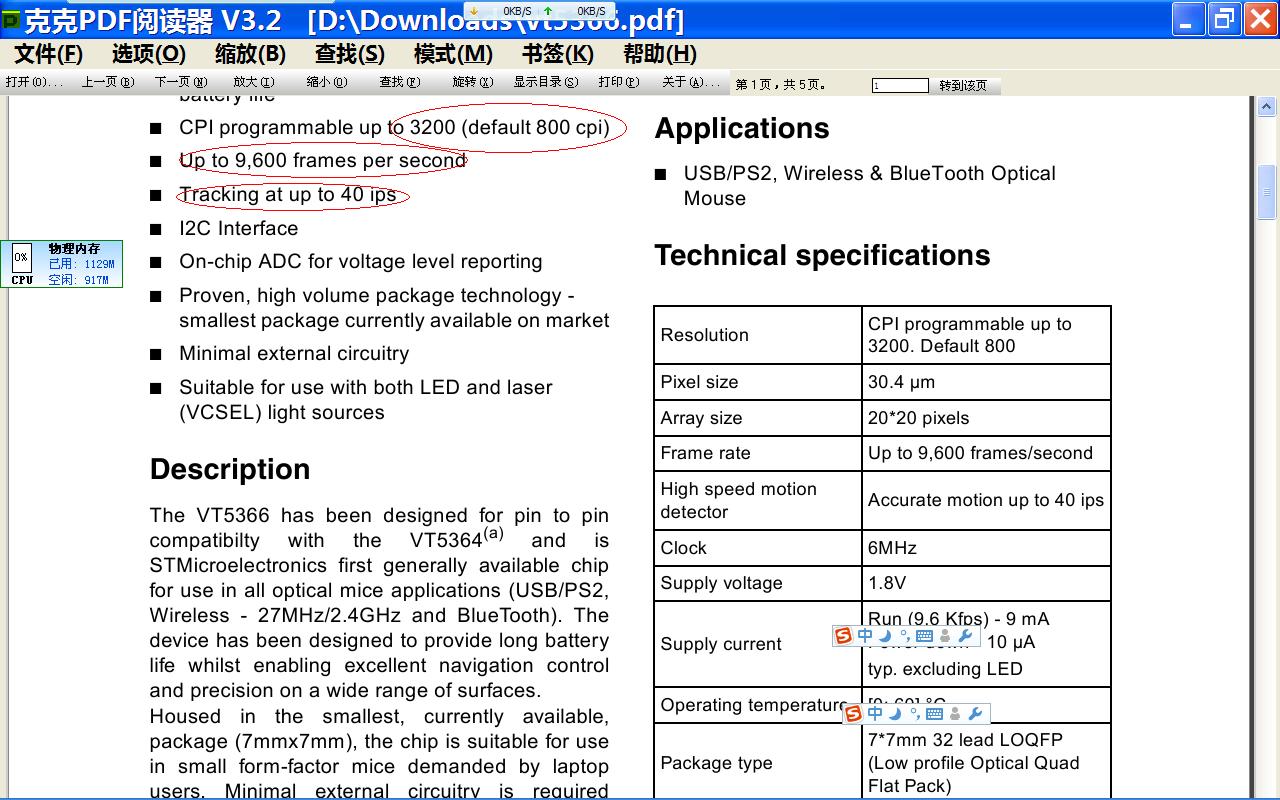Click the "第 1 页, 共 5 页" page indicator
1280x800 pixels.
781,85
